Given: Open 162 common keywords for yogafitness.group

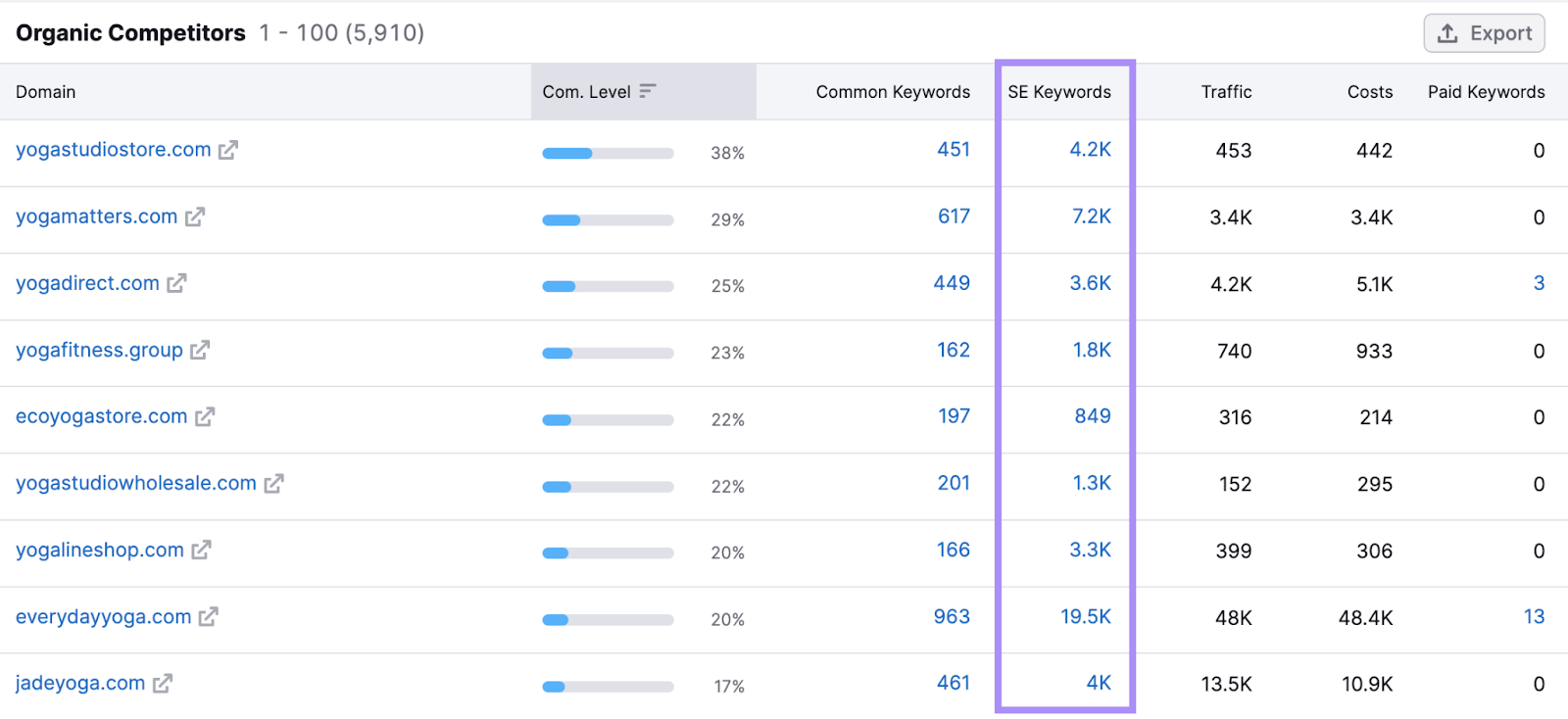Looking at the screenshot, I should pyautogui.click(x=954, y=350).
